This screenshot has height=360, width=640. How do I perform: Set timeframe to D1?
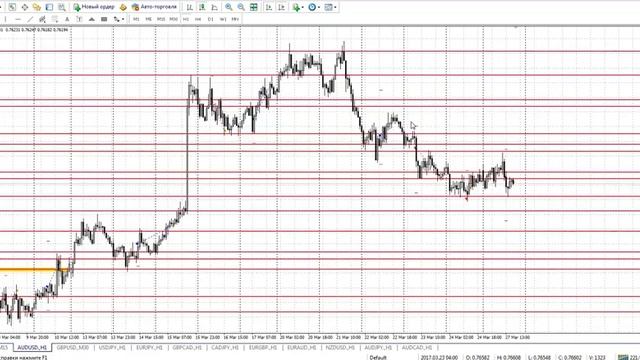coord(211,19)
